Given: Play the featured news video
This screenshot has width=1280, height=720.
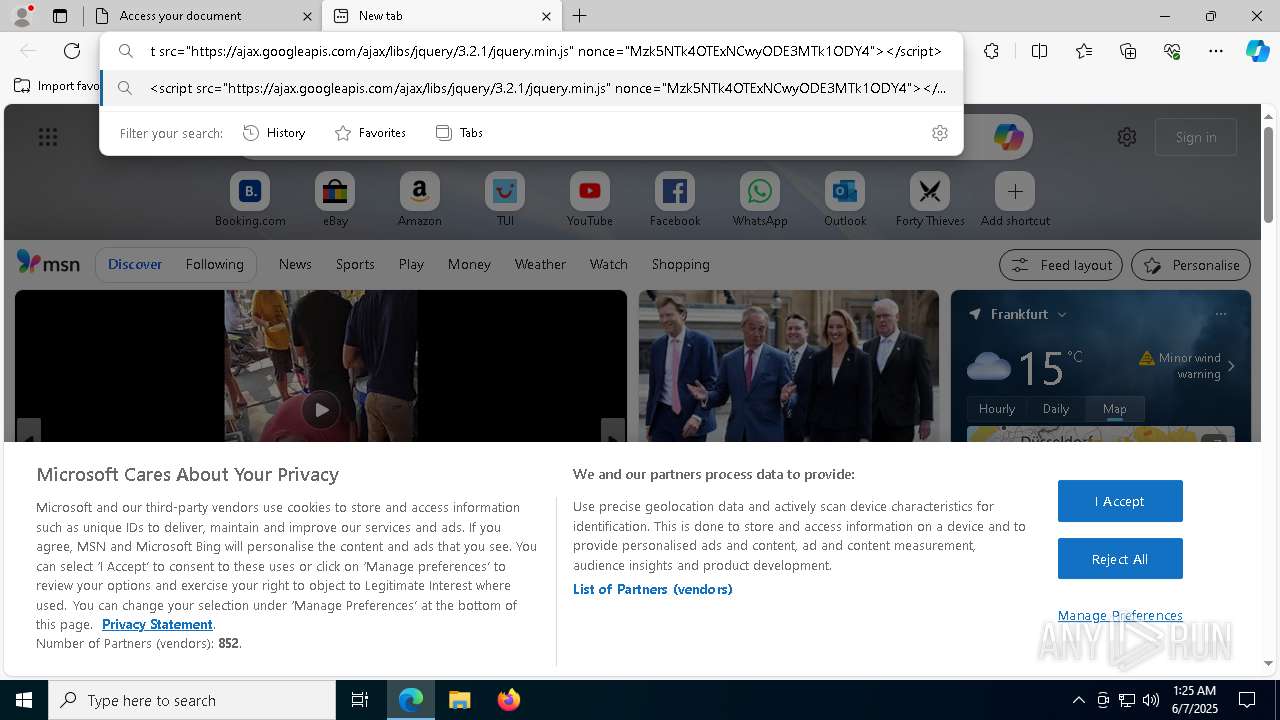Looking at the screenshot, I should pos(320,409).
